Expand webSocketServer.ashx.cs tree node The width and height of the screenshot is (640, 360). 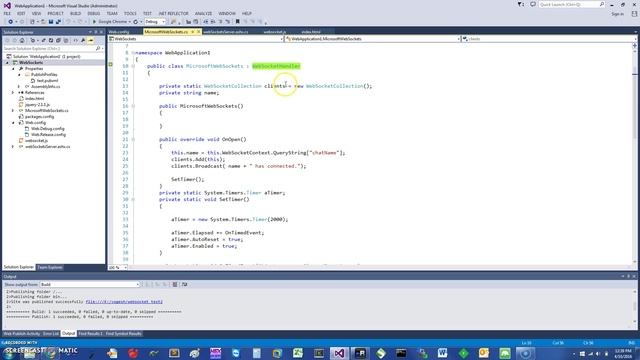pyautogui.click(x=13, y=147)
